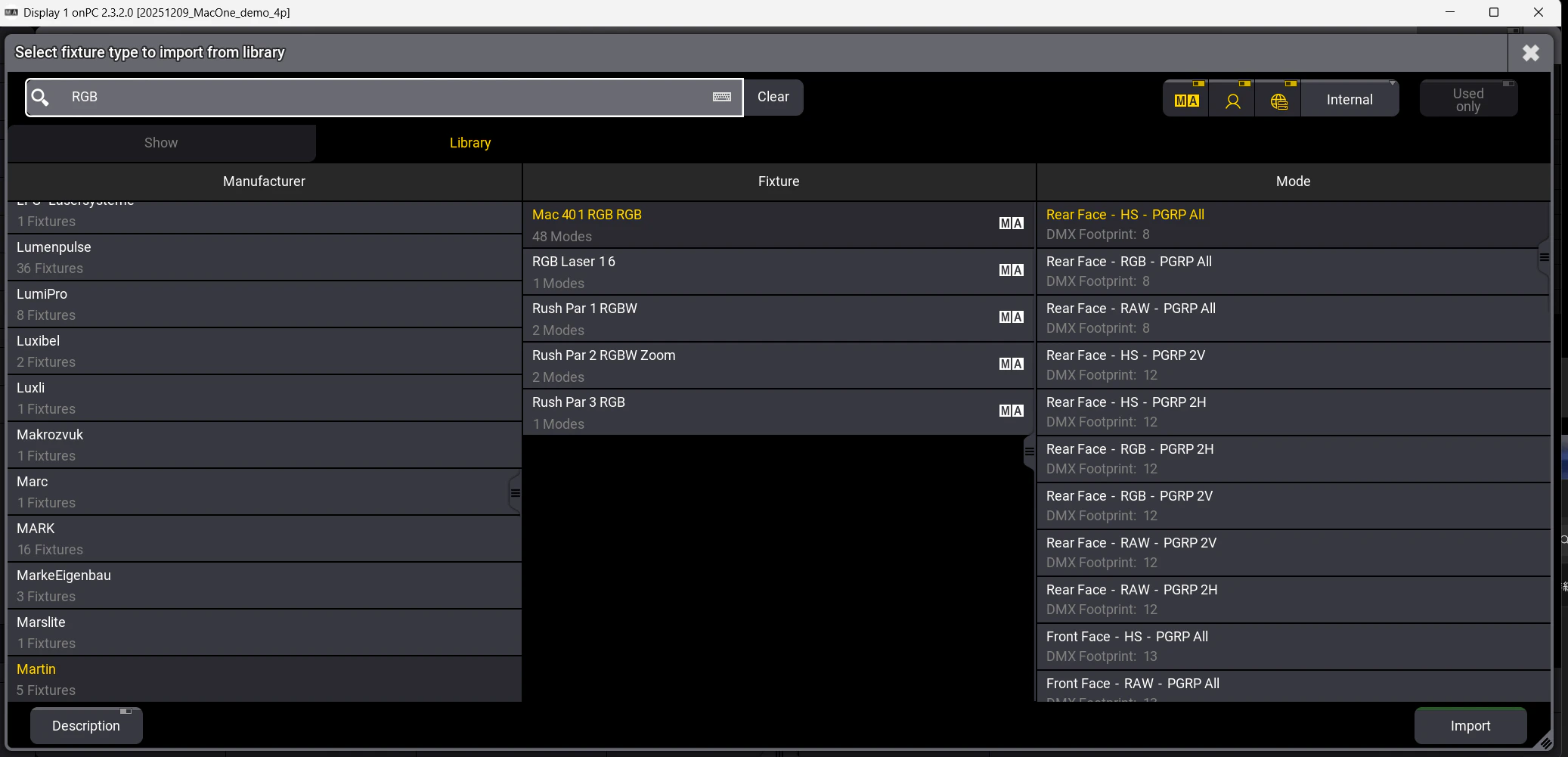1568x757 pixels.
Task: Choose mode Rear Face - RGB - PGRP 2V
Action: (1294, 506)
